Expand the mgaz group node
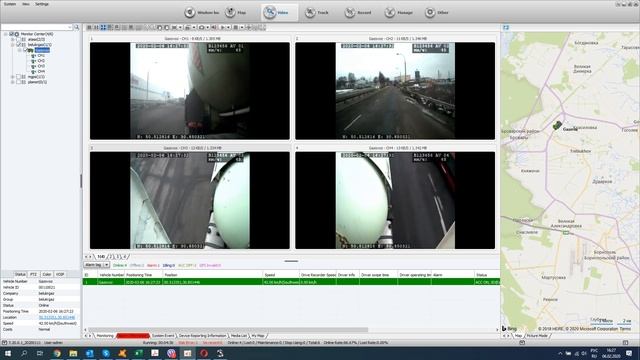This screenshot has height=360, width=640. [x=13, y=77]
